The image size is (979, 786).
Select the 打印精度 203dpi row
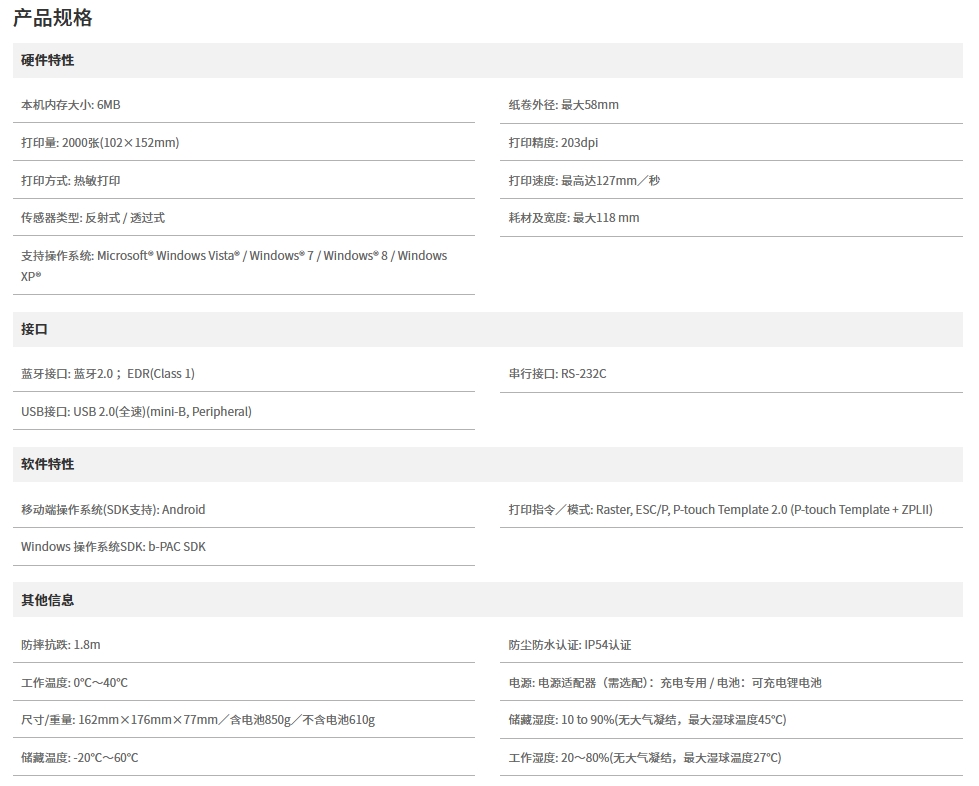coord(553,143)
